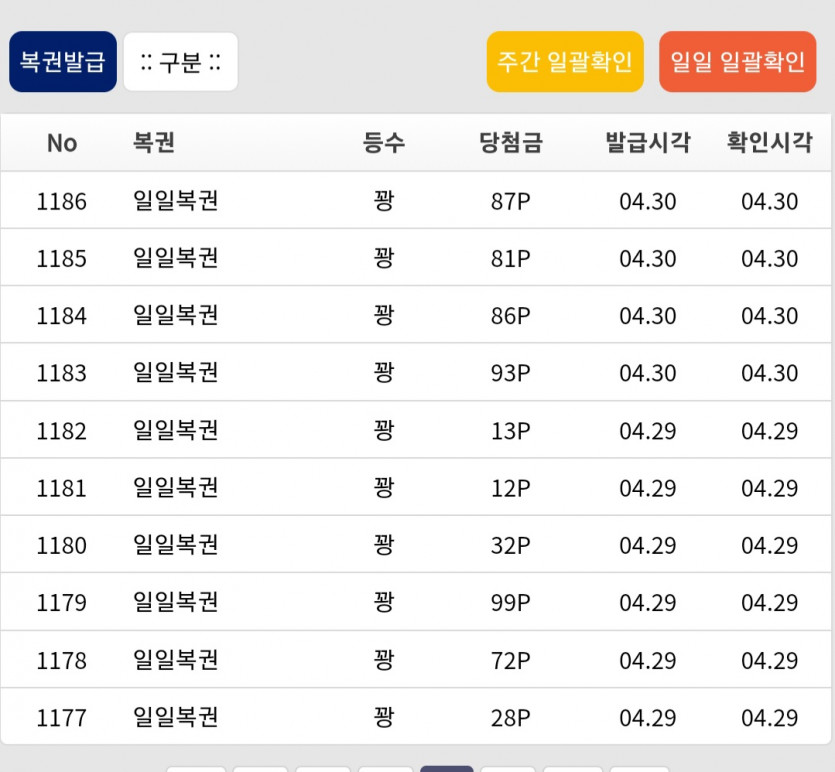Click the 복권발급 button
The height and width of the screenshot is (772, 835).
(63, 62)
